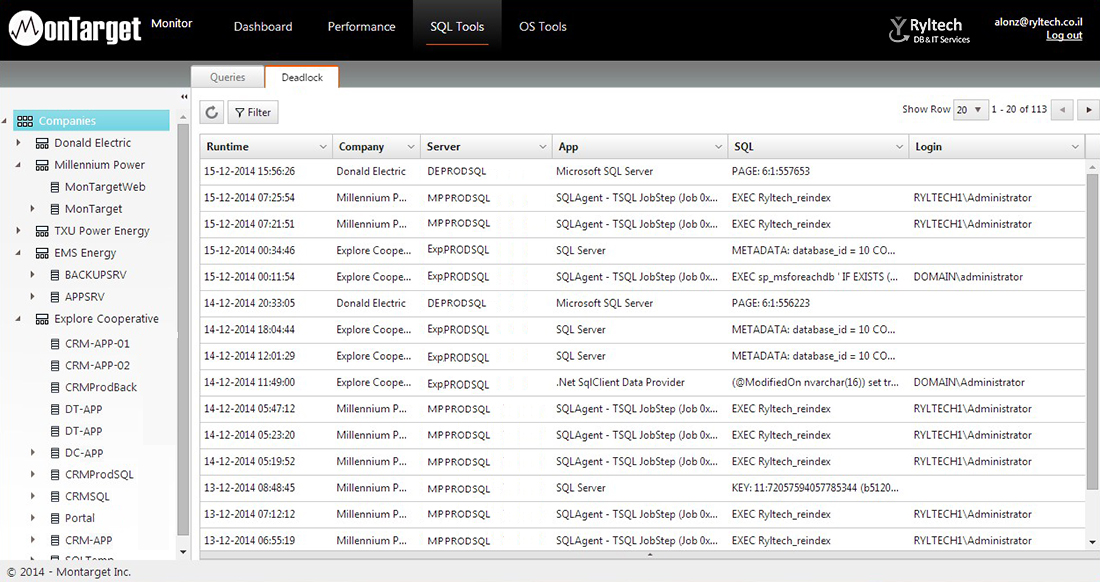Go to the next page of results
Screen dimensions: 1100x582
coord(1089,110)
